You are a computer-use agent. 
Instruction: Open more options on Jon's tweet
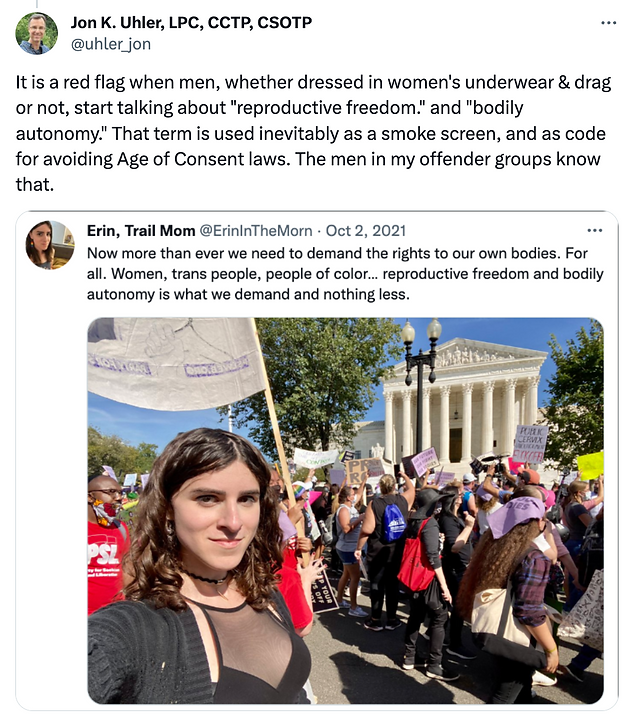point(608,23)
